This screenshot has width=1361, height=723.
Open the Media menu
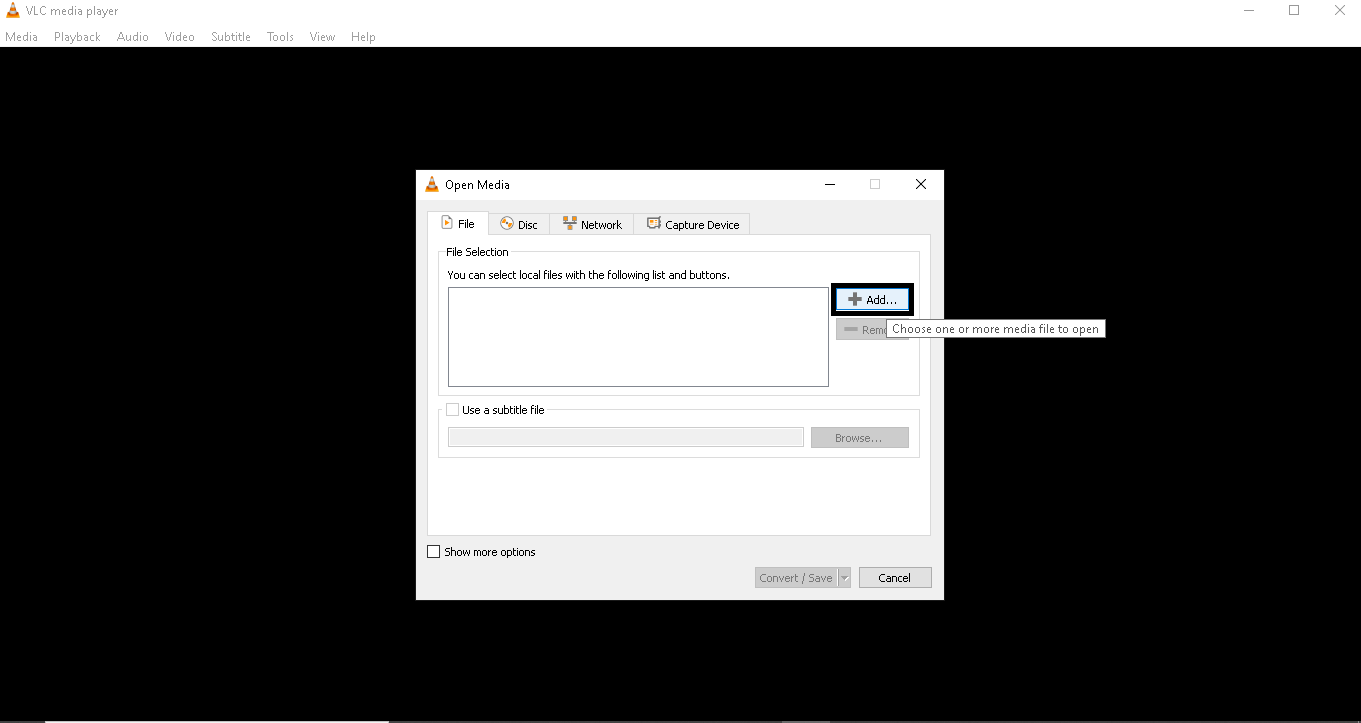pyautogui.click(x=21, y=37)
